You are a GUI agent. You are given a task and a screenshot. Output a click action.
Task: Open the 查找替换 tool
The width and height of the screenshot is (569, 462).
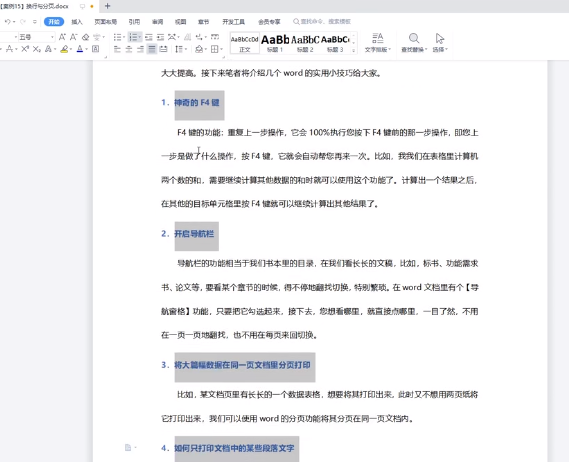414,43
